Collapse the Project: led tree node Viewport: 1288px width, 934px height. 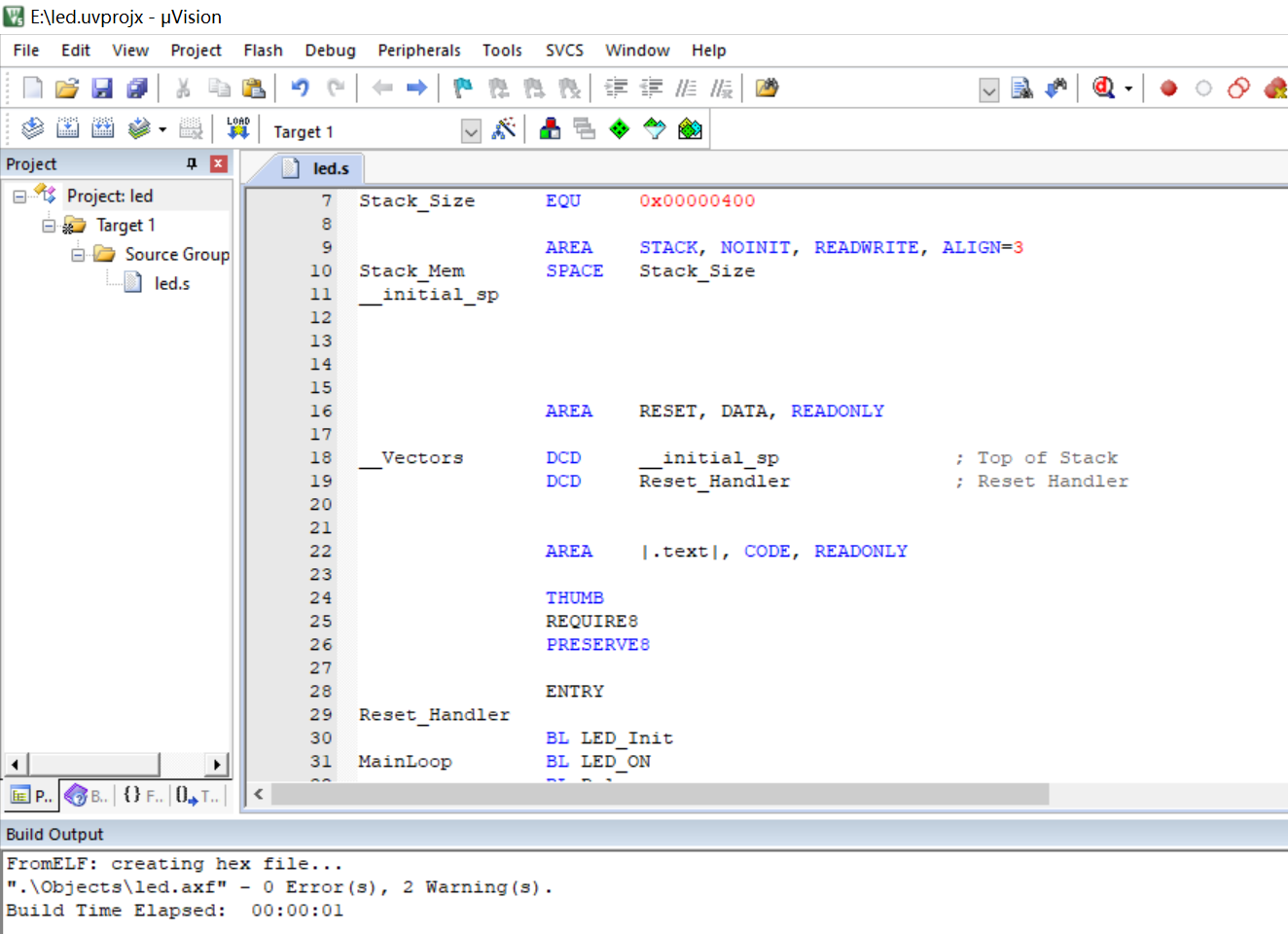(19, 197)
